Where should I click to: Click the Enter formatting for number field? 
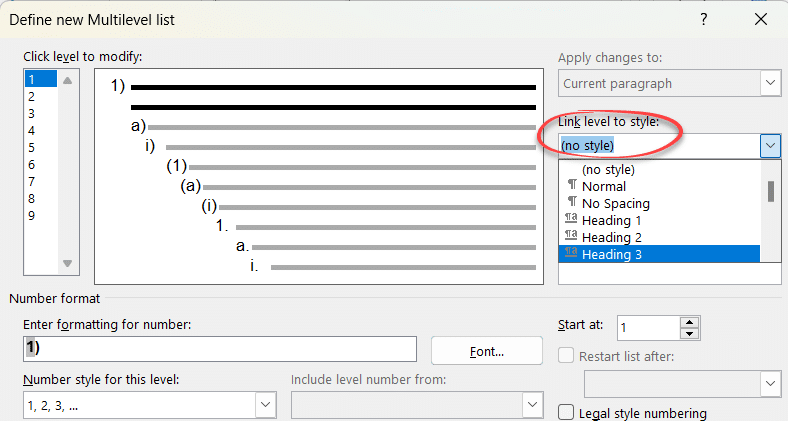(220, 349)
